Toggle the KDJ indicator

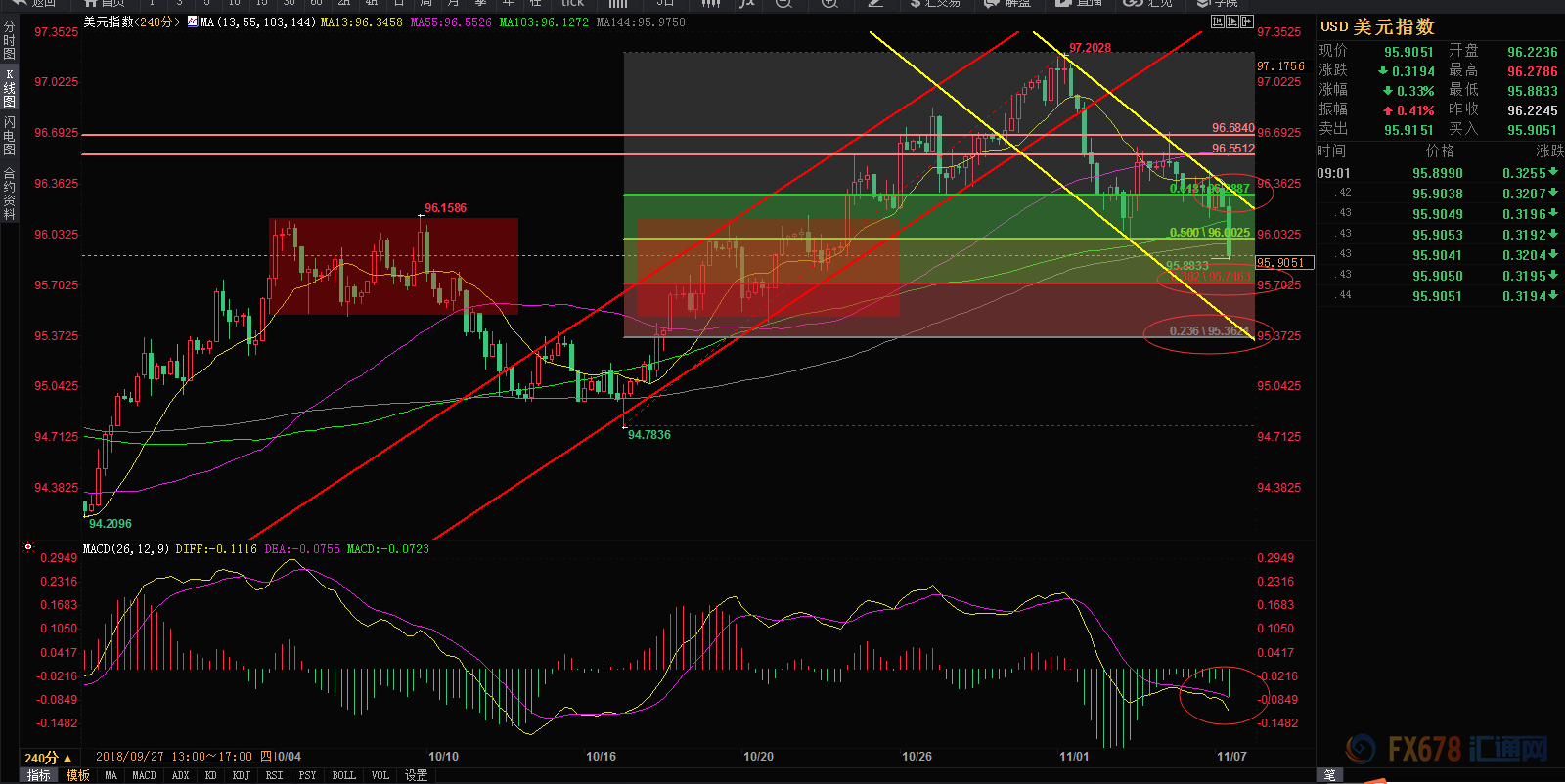[241, 775]
